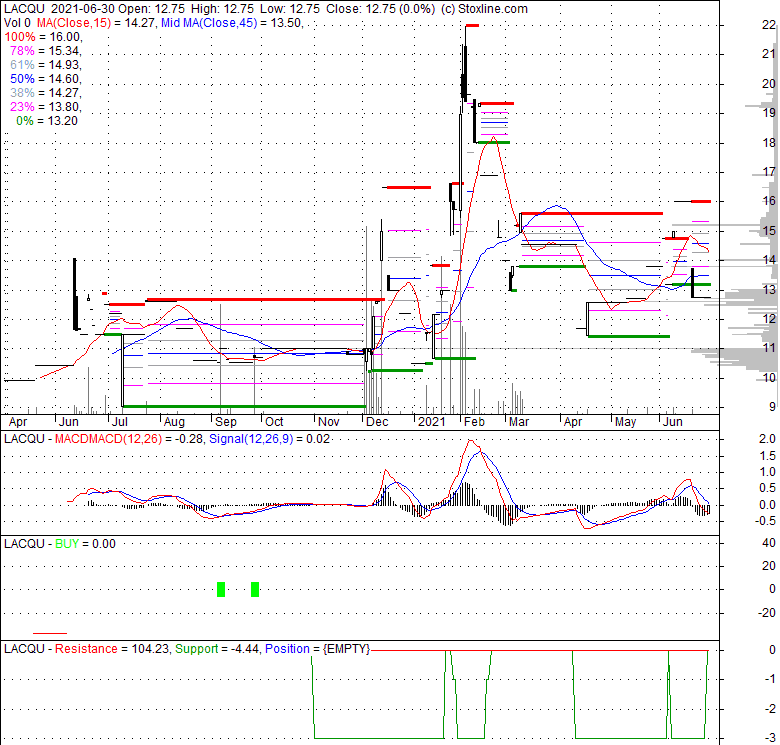Viewport: 780px width, 745px height.
Task: Click the Vol 0 volume label
Action: [17, 23]
